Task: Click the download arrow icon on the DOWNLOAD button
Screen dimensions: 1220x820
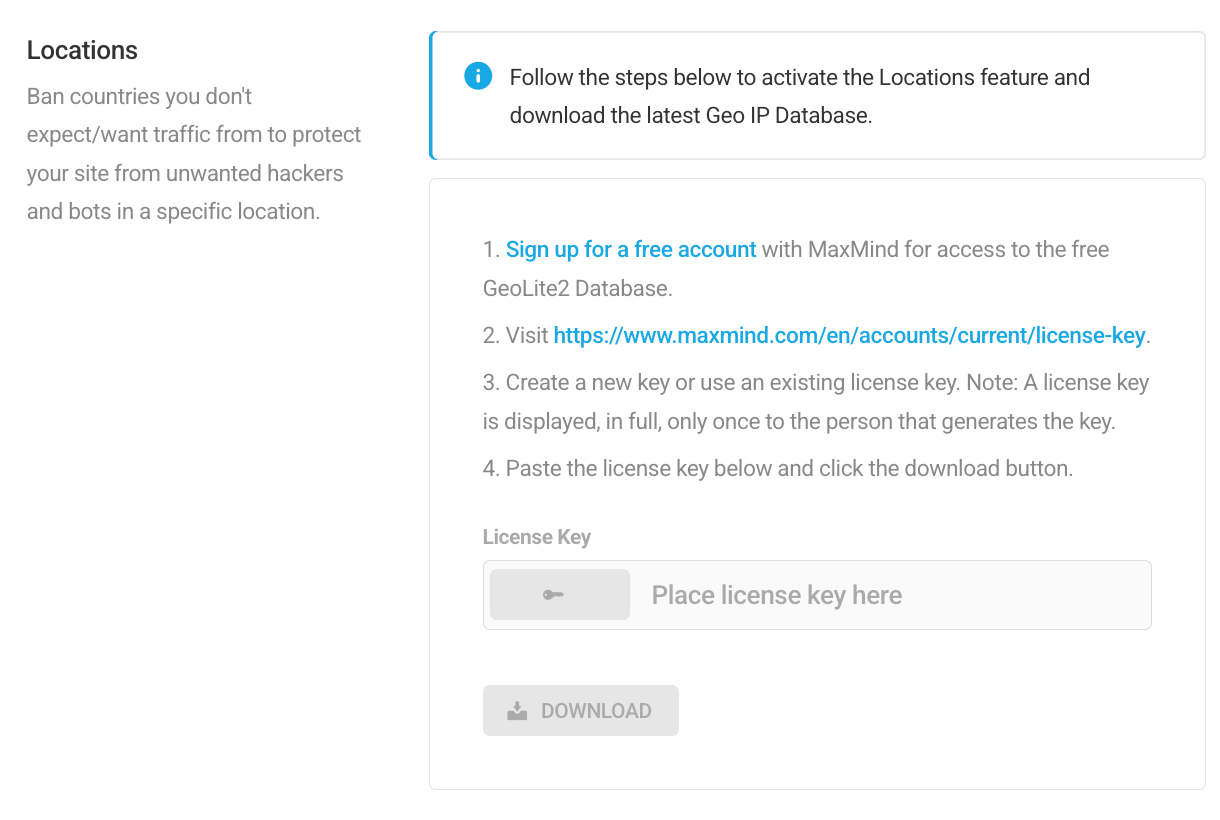Action: point(515,710)
